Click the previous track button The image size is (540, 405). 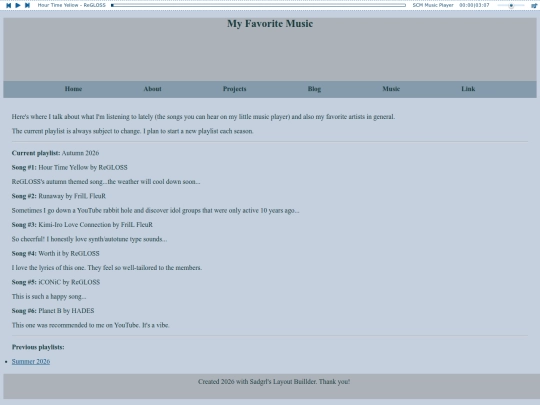coord(9,5)
